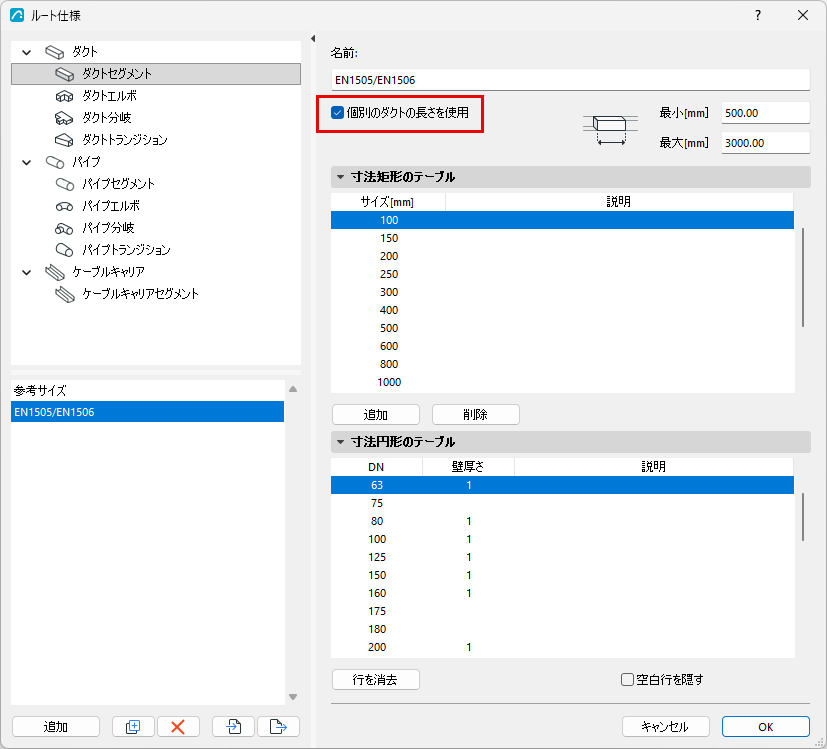
Task: Click the duplicate reference size icon button
Action: point(133,726)
